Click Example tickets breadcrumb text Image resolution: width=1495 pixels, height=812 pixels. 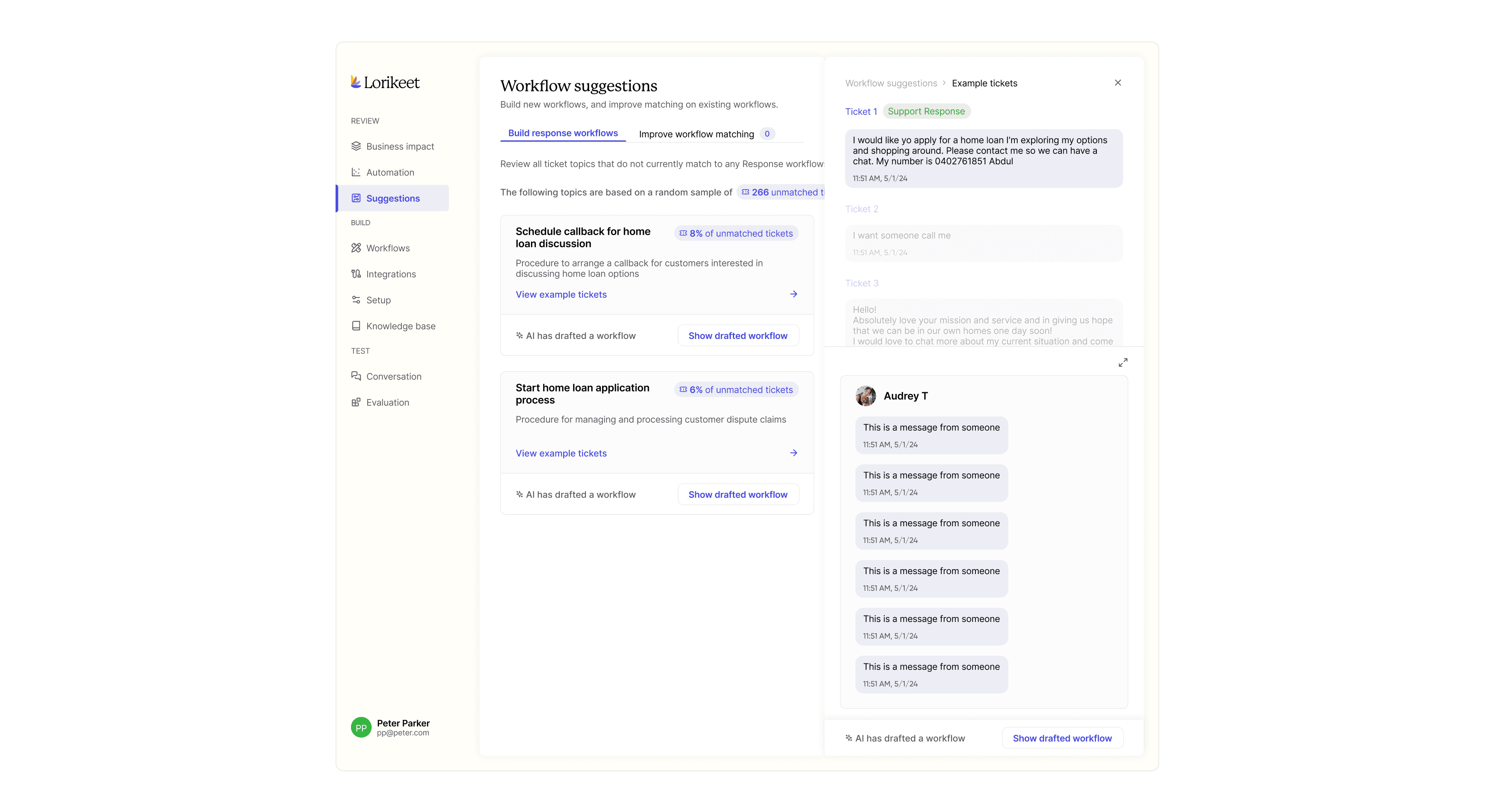coord(984,83)
